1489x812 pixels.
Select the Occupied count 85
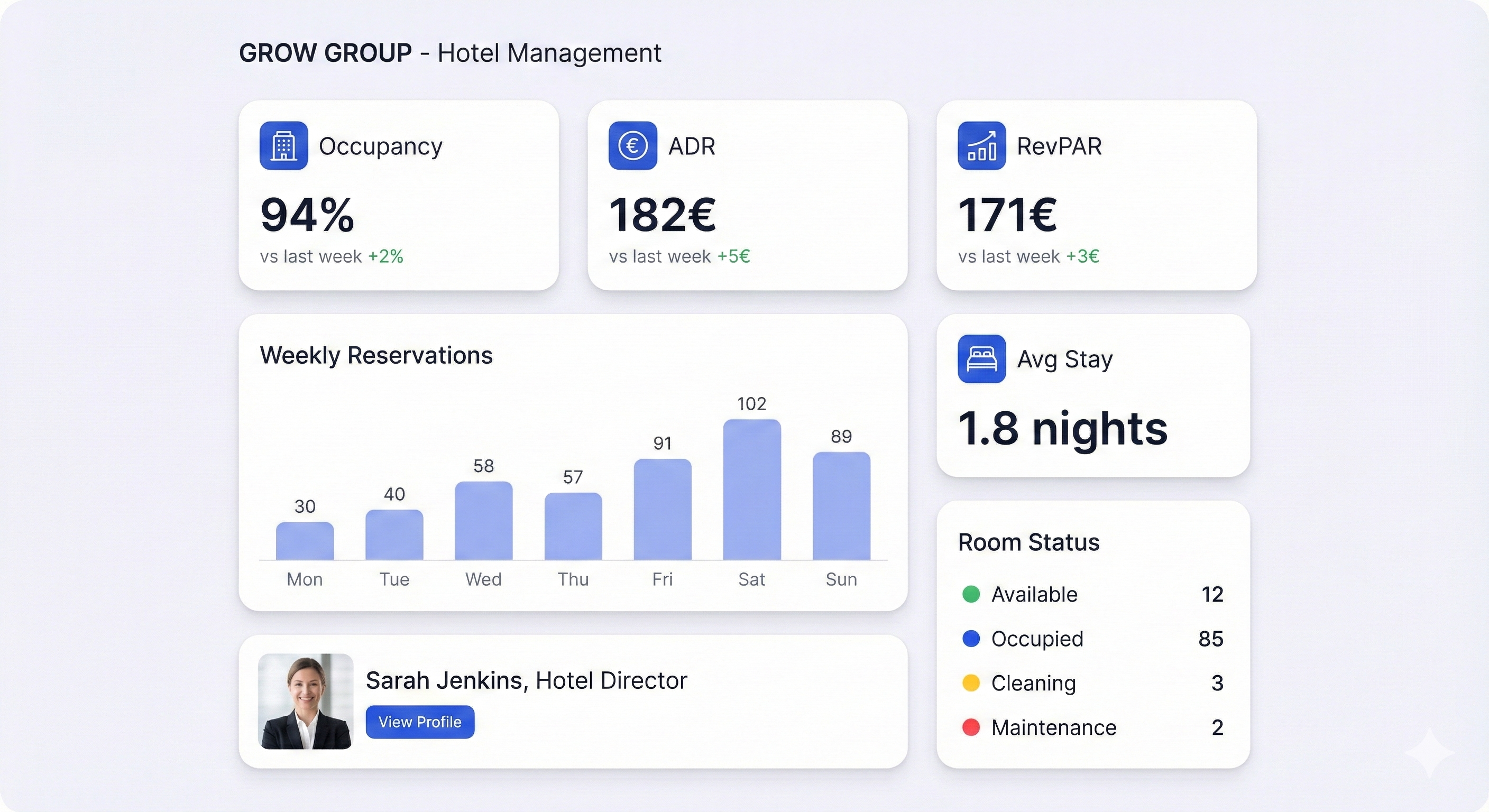point(1210,639)
